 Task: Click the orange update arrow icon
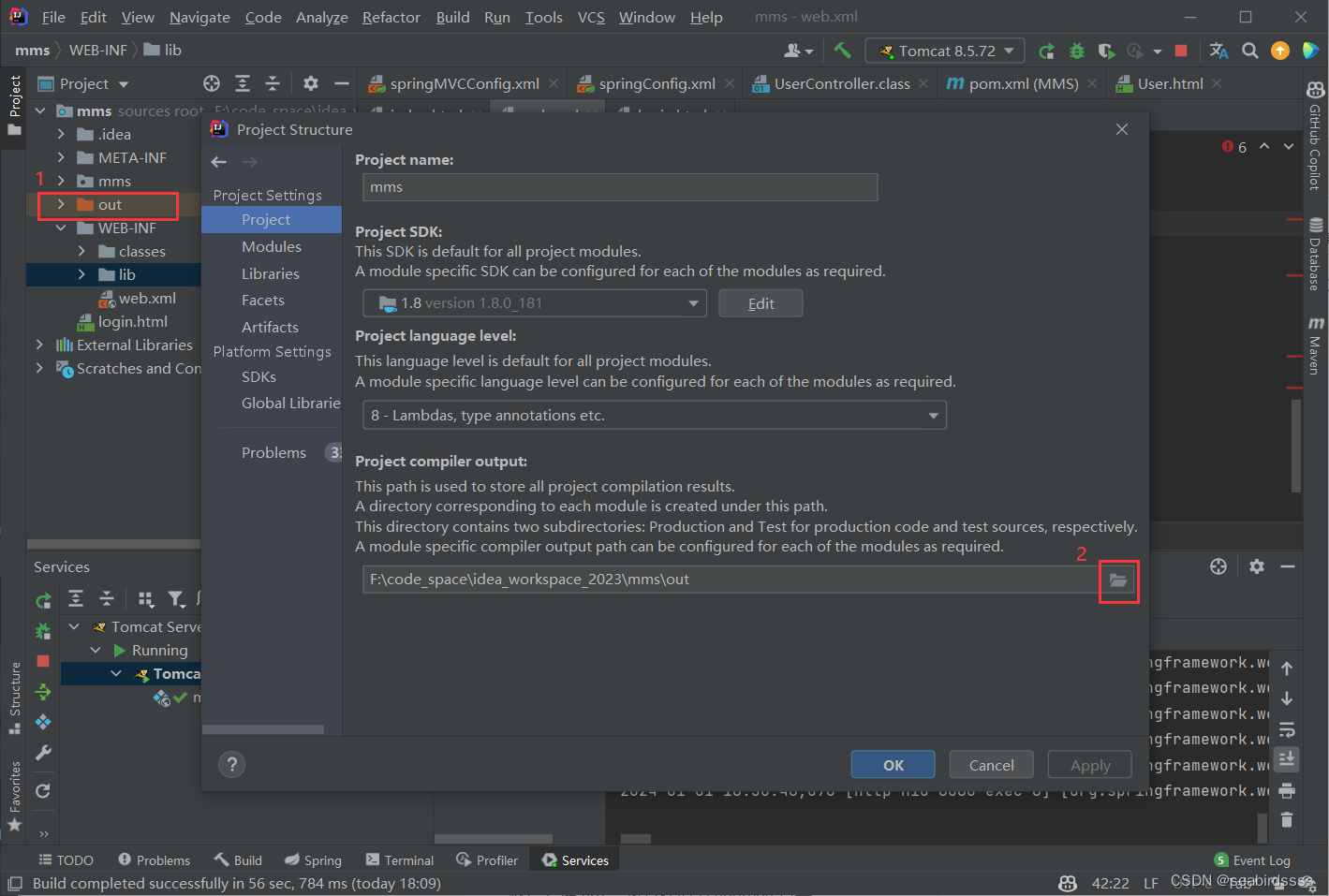1280,51
